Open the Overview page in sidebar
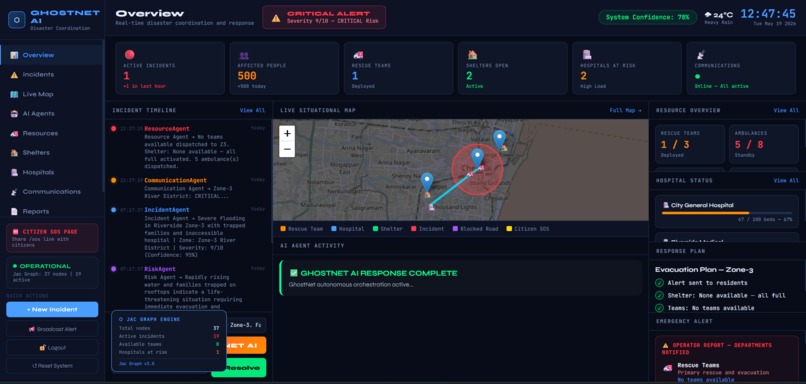Viewport: 806px width, 384px height. [51, 55]
